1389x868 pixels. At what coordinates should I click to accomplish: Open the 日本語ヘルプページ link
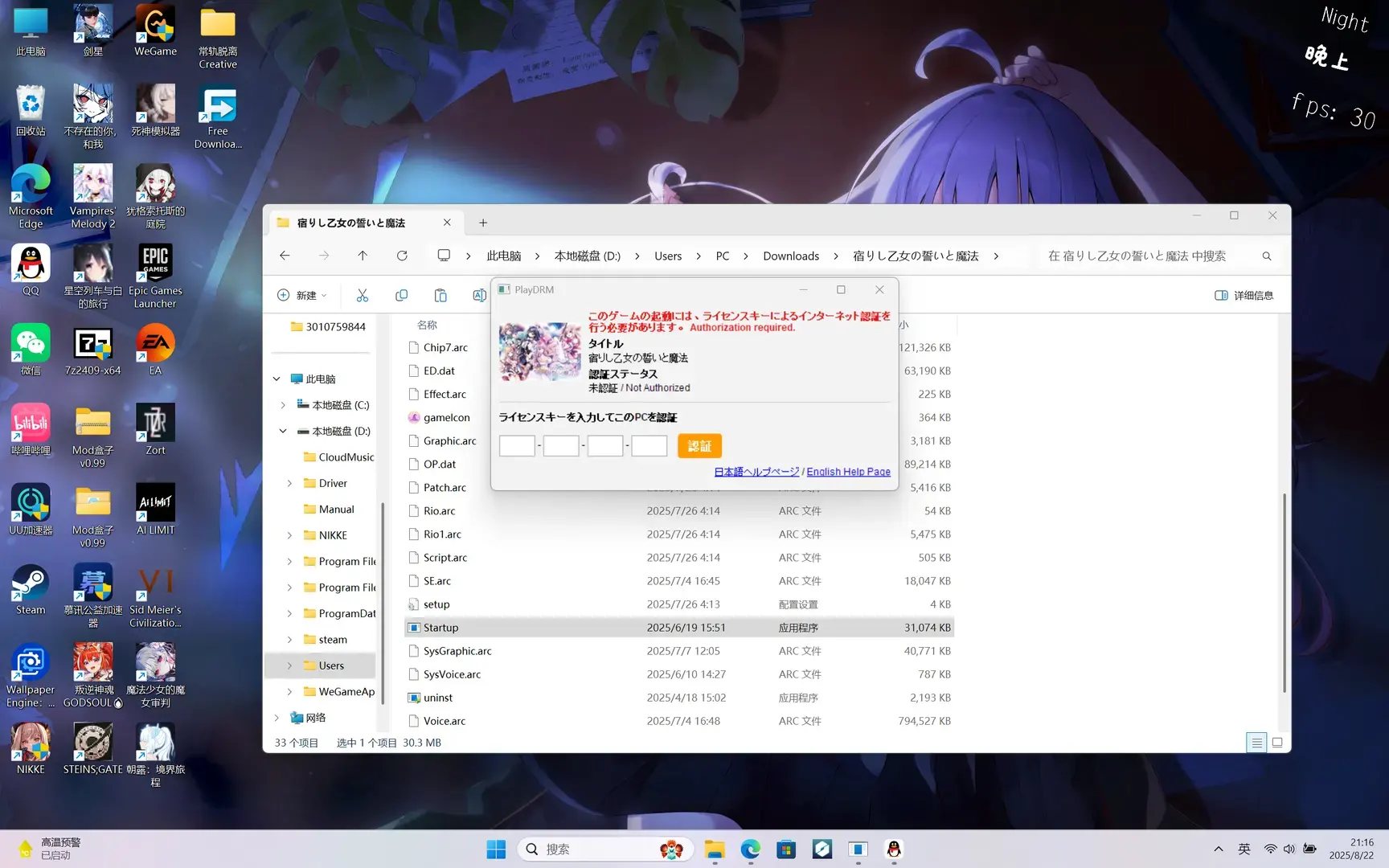(x=756, y=472)
